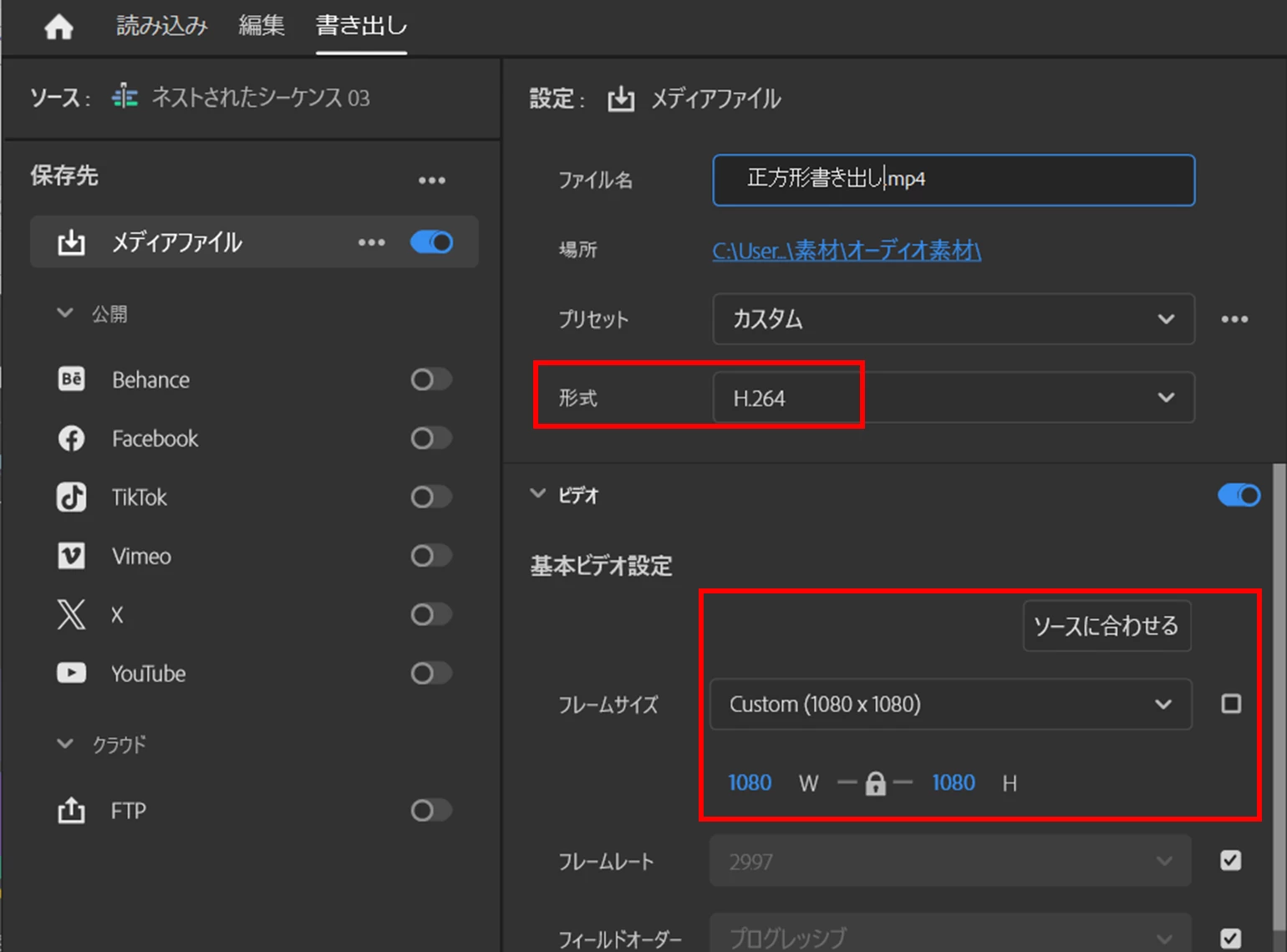This screenshot has width=1287, height=952.
Task: Enable Behance publishing toggle
Action: click(x=431, y=379)
